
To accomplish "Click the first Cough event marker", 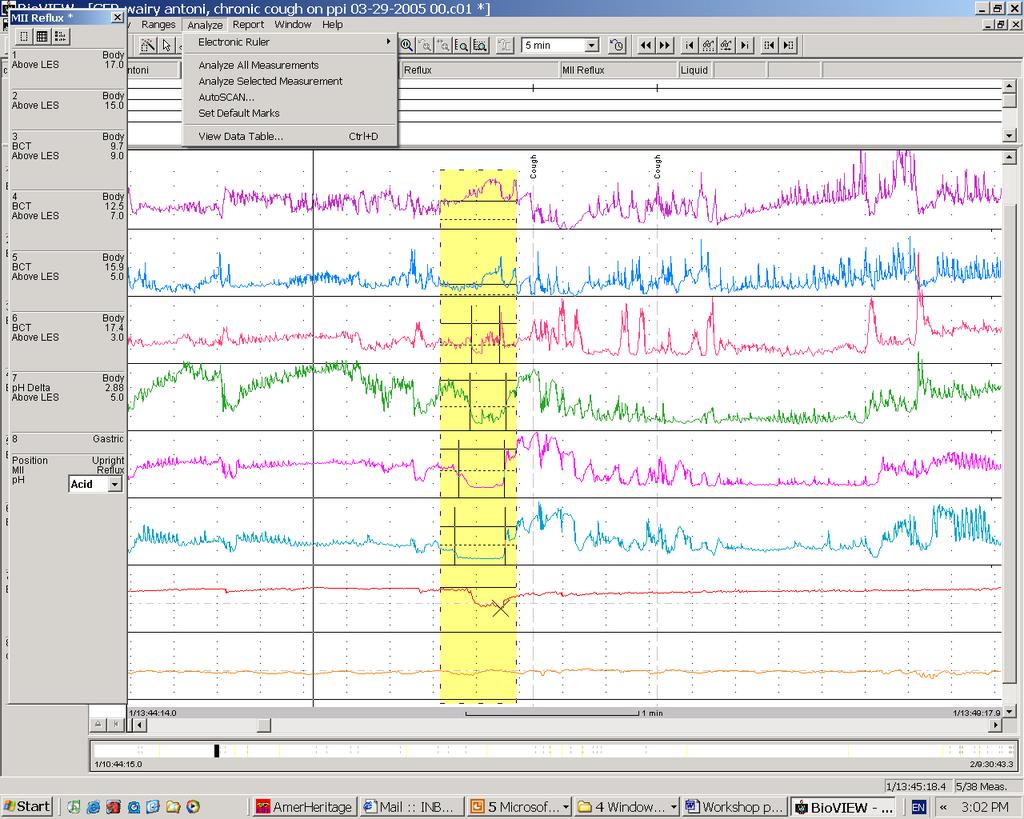I will pos(534,167).
